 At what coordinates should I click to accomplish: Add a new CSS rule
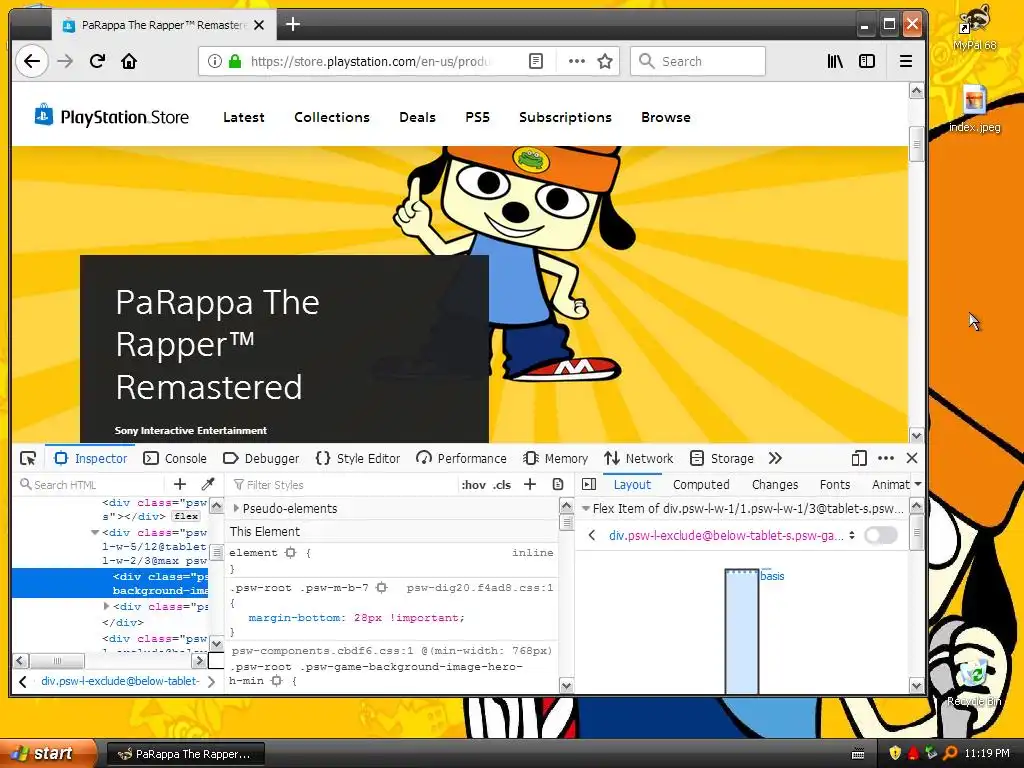pyautogui.click(x=530, y=484)
